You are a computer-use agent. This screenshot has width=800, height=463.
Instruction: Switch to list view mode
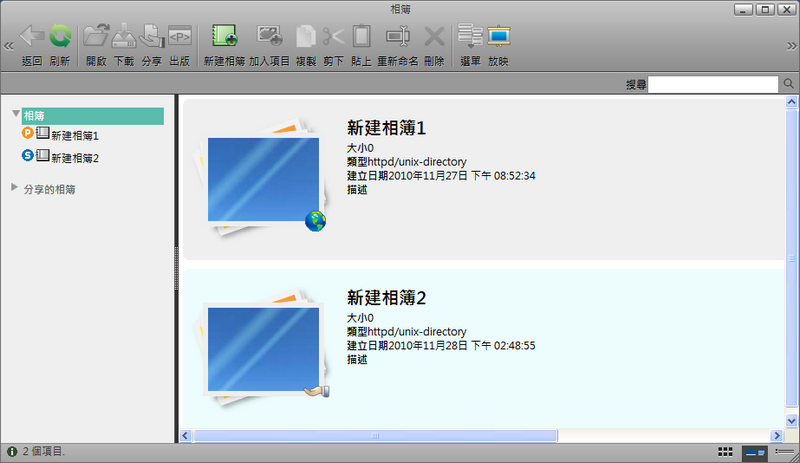783,453
